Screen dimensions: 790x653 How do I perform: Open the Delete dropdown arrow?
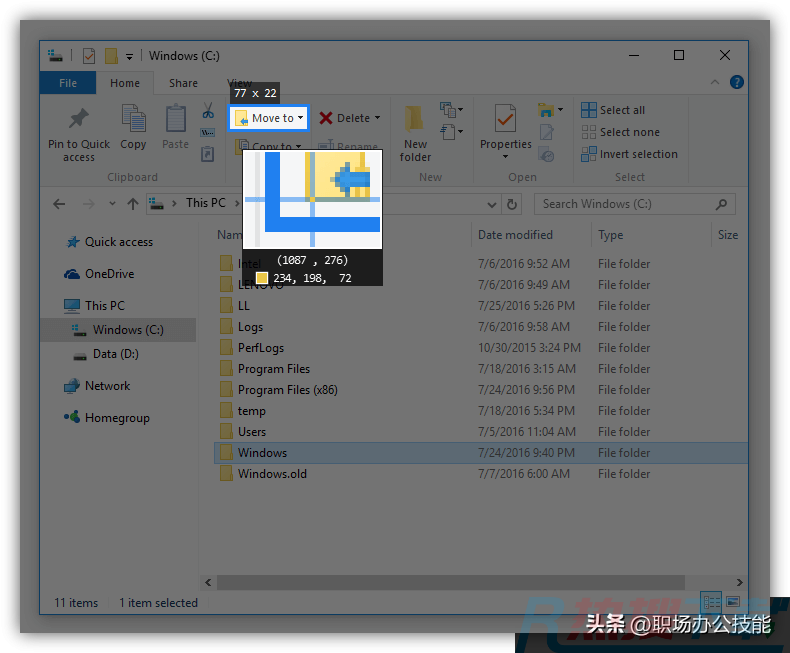click(x=377, y=118)
